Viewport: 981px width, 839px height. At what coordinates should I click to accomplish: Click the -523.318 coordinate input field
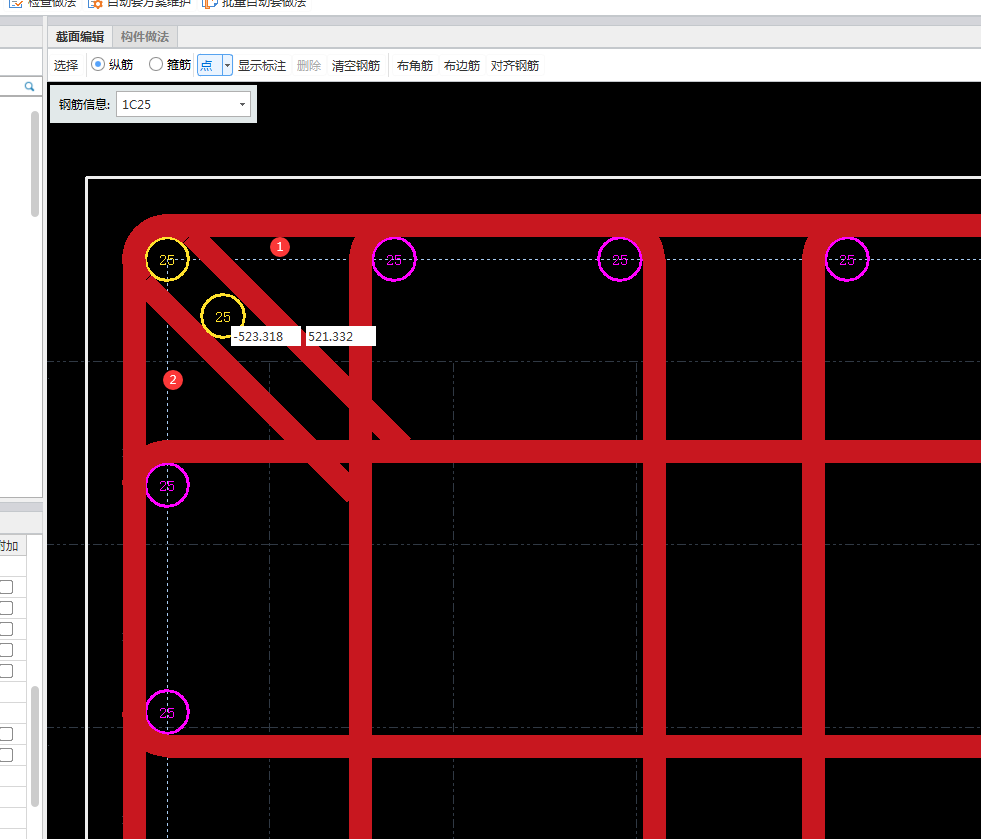266,337
